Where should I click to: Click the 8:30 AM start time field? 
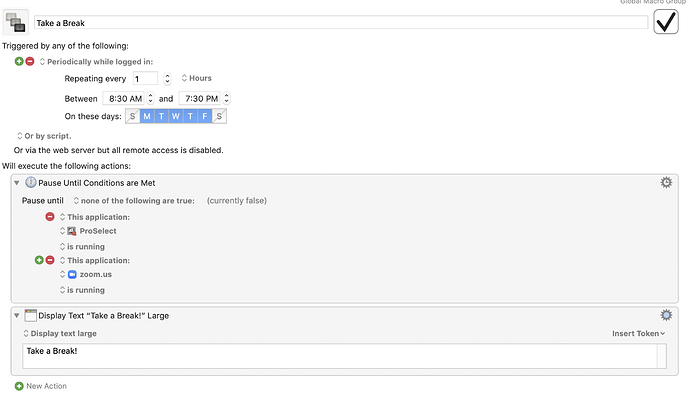click(x=124, y=99)
